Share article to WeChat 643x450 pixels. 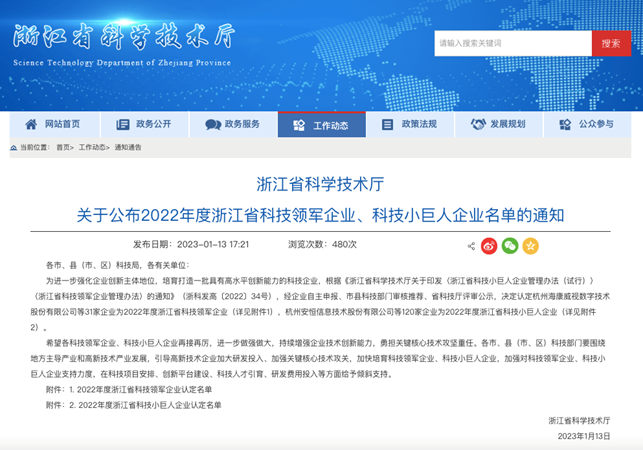(510, 245)
